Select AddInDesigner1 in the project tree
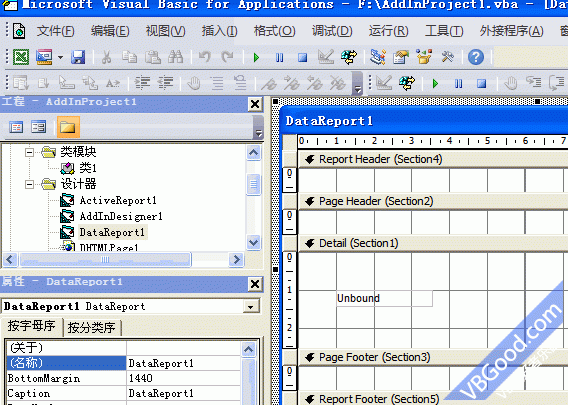Screen dimensions: 568x405 click(x=121, y=217)
